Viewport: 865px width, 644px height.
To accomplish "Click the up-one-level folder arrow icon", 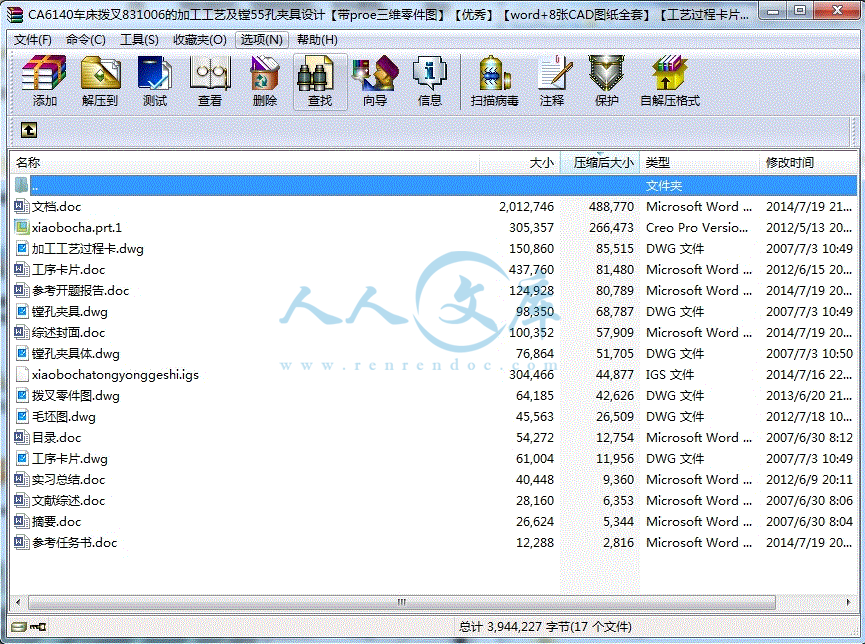I will (29, 130).
